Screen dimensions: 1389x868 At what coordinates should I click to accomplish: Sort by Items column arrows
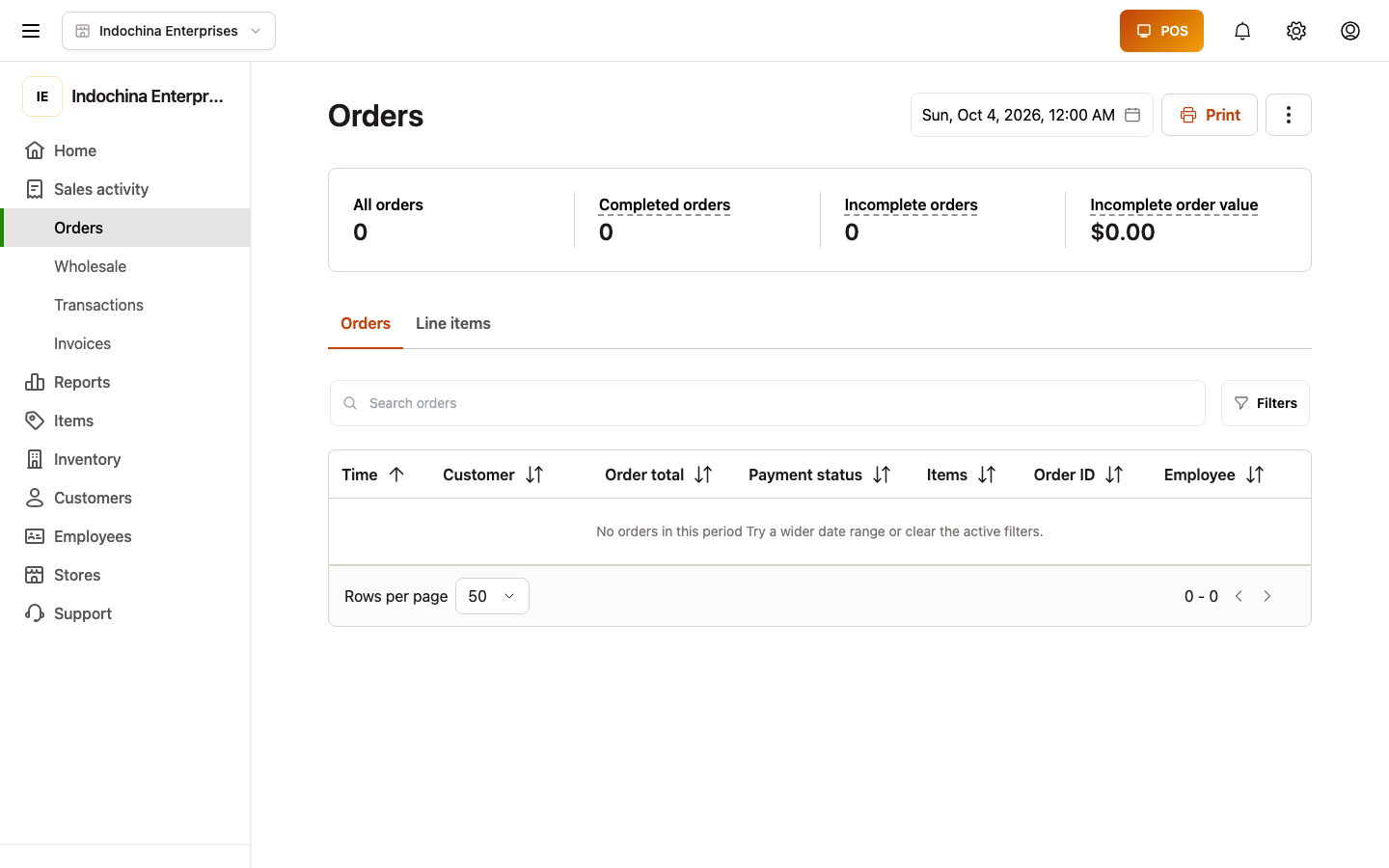[987, 475]
